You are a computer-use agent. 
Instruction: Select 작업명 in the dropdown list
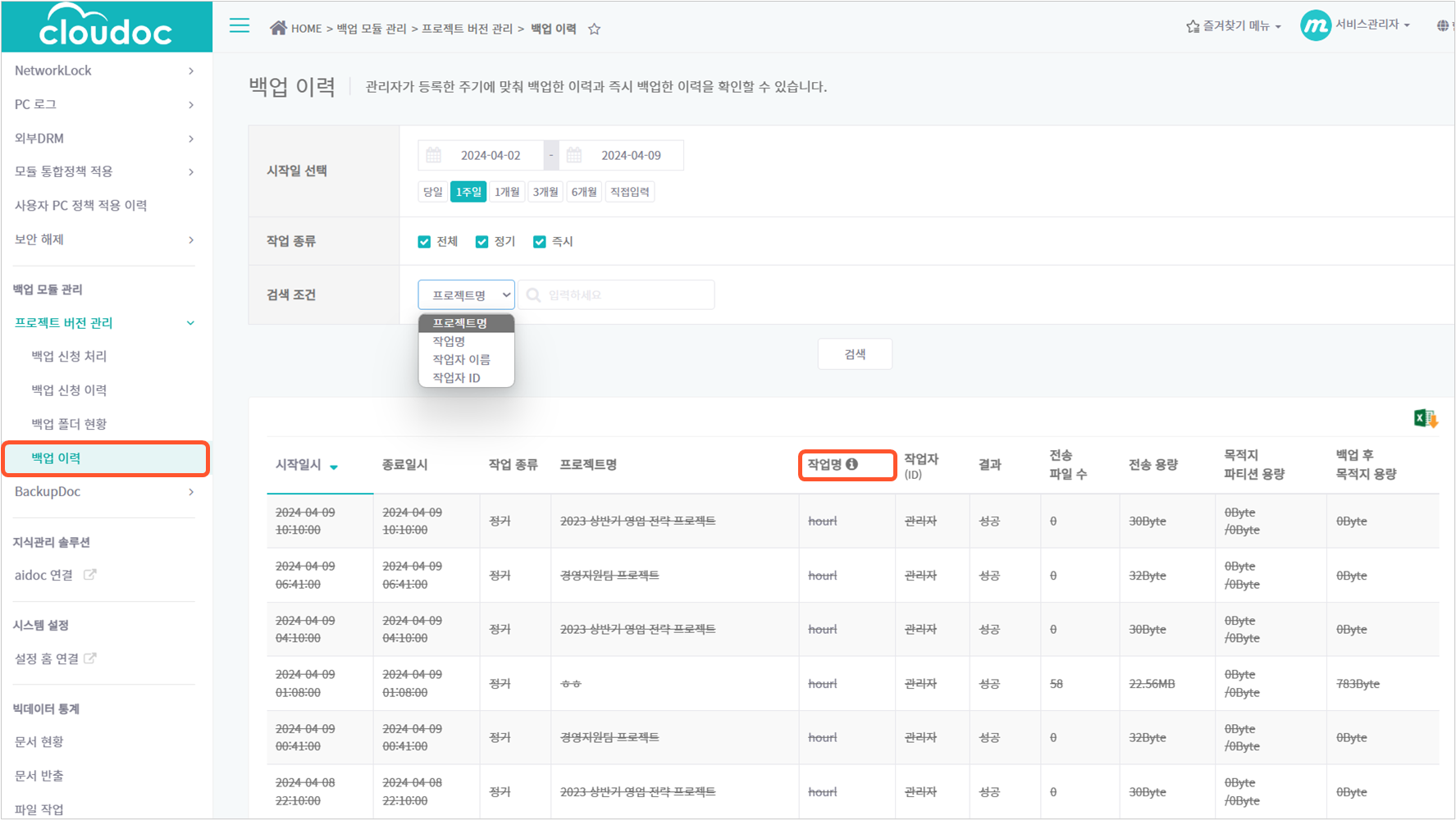point(466,341)
